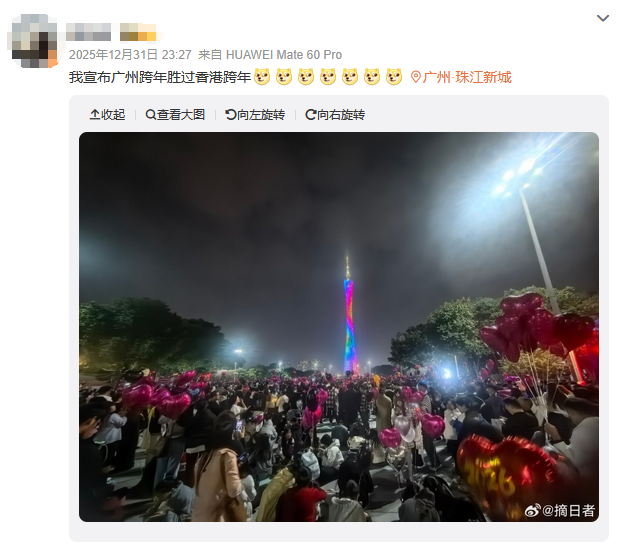Viewport: 629px width, 549px height.
Task: Rotate image right with 向右旋转
Action: click(x=335, y=115)
